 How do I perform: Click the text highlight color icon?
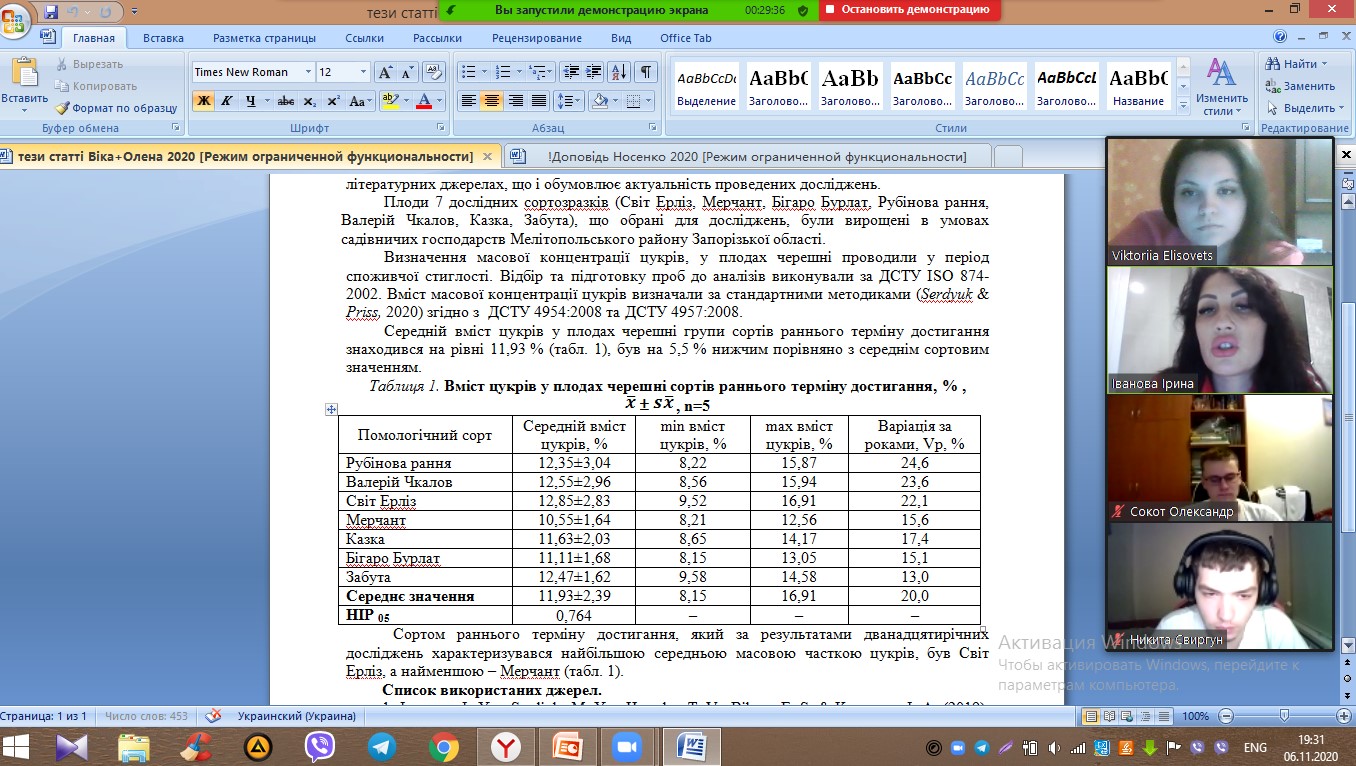click(389, 101)
